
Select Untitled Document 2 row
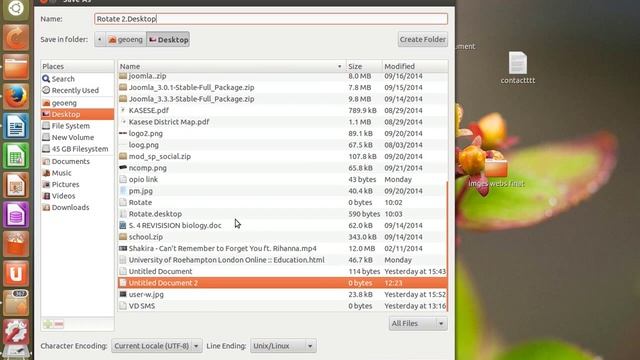(x=282, y=283)
